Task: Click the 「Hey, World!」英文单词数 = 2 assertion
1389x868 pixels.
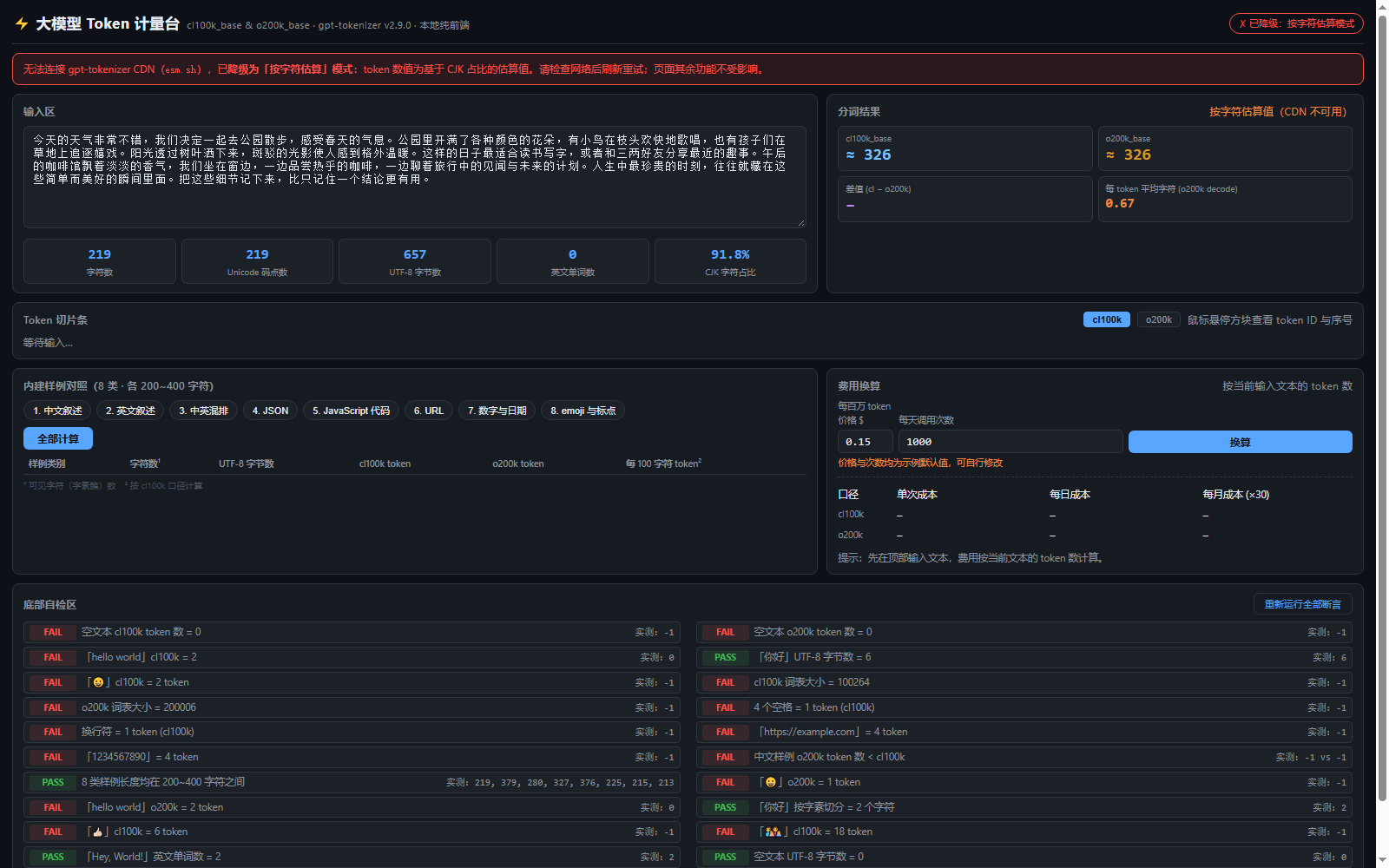Action: click(x=352, y=857)
